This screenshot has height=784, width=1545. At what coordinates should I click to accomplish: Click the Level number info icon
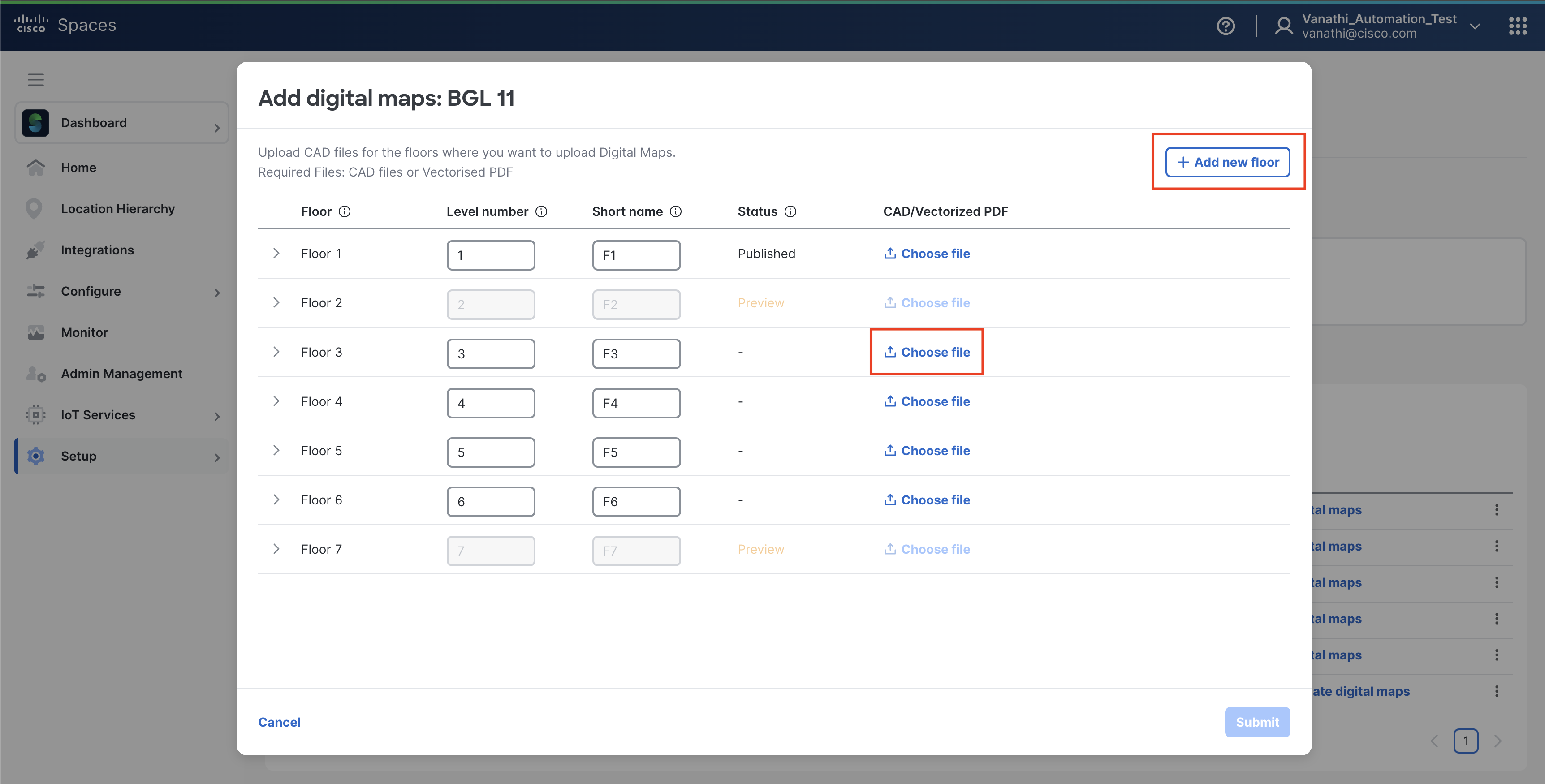click(541, 211)
